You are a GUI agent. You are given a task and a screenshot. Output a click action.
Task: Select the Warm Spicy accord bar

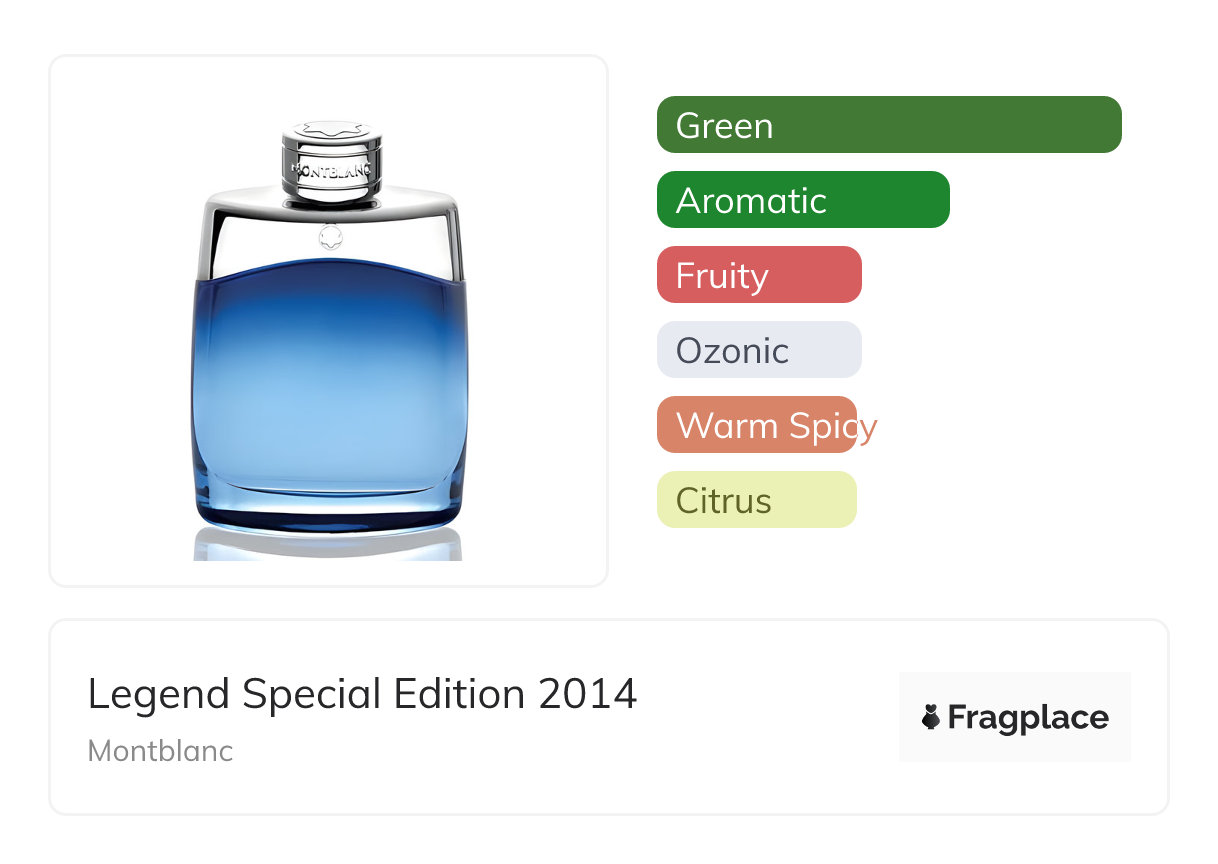click(758, 425)
